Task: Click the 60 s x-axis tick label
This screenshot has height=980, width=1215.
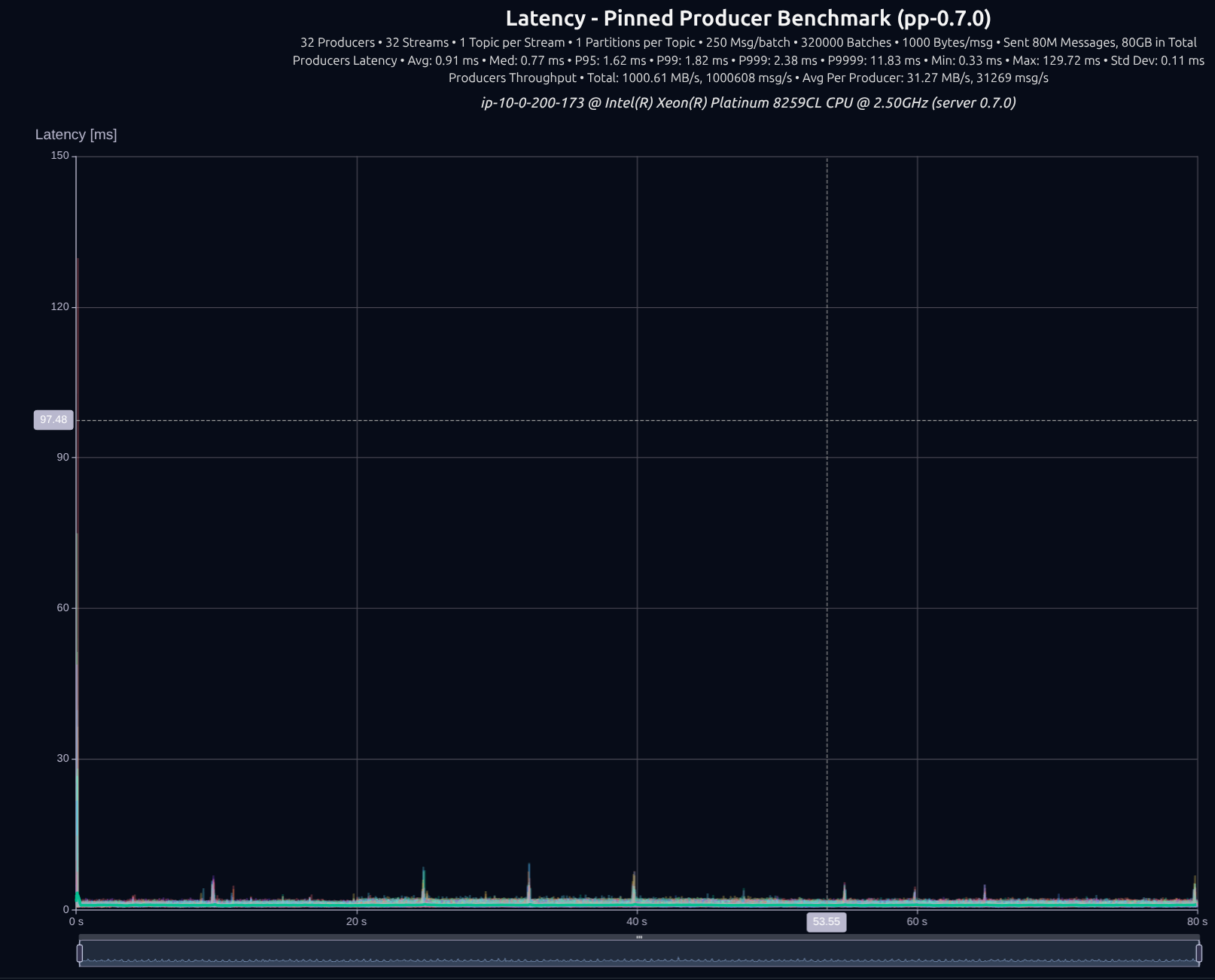Action: pyautogui.click(x=917, y=922)
